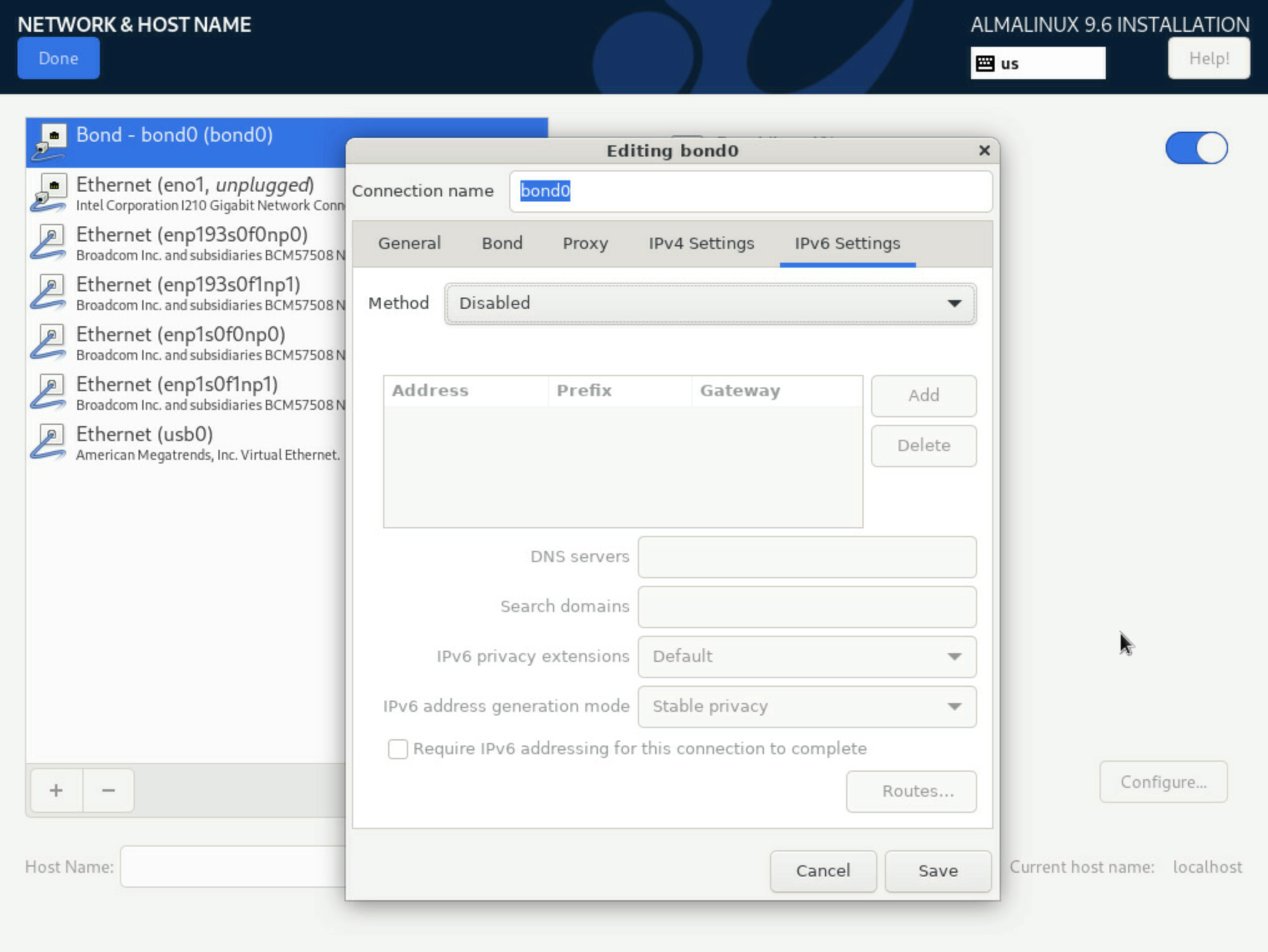Viewport: 1268px width, 952px height.
Task: Remove selected device with minus button
Action: pos(108,790)
